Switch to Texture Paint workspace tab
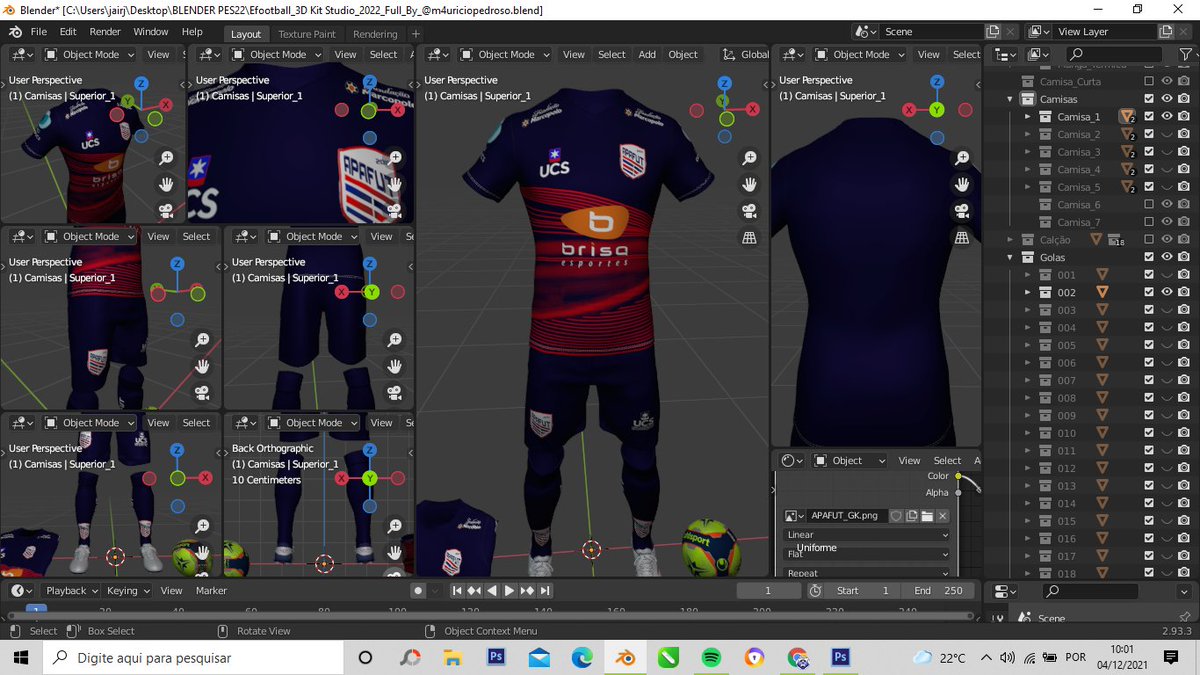 pos(307,34)
